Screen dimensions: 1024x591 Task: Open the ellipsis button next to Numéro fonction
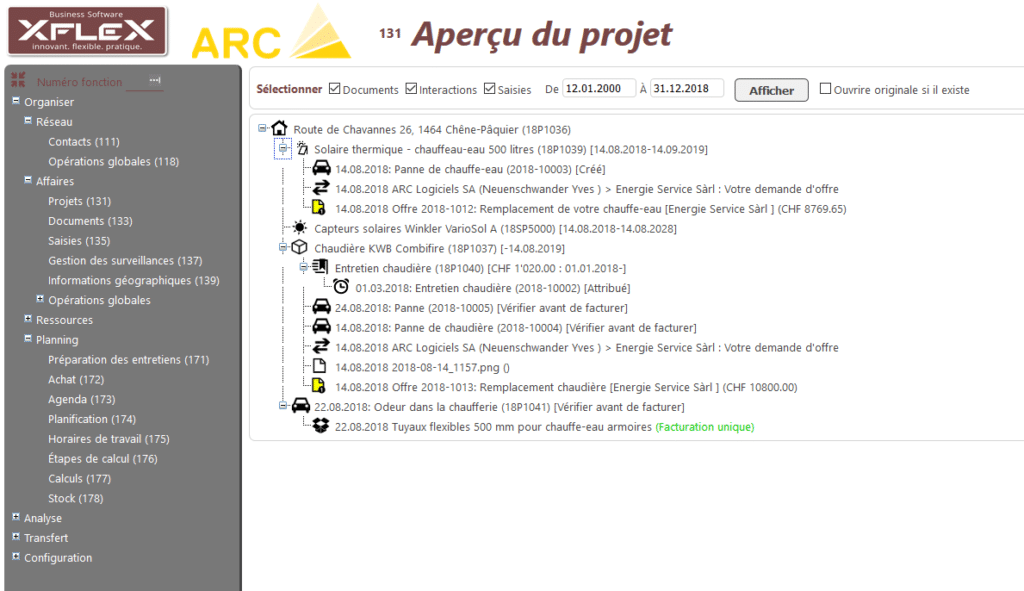pyautogui.click(x=155, y=80)
